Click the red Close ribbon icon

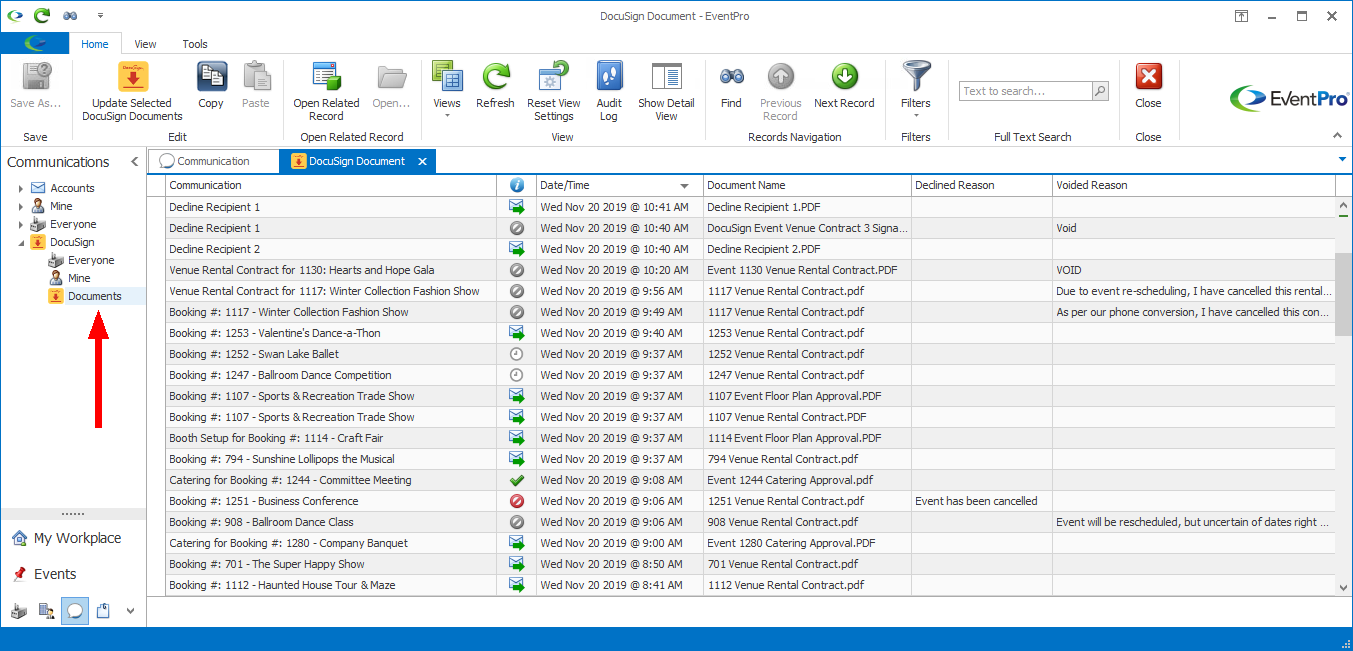1148,78
